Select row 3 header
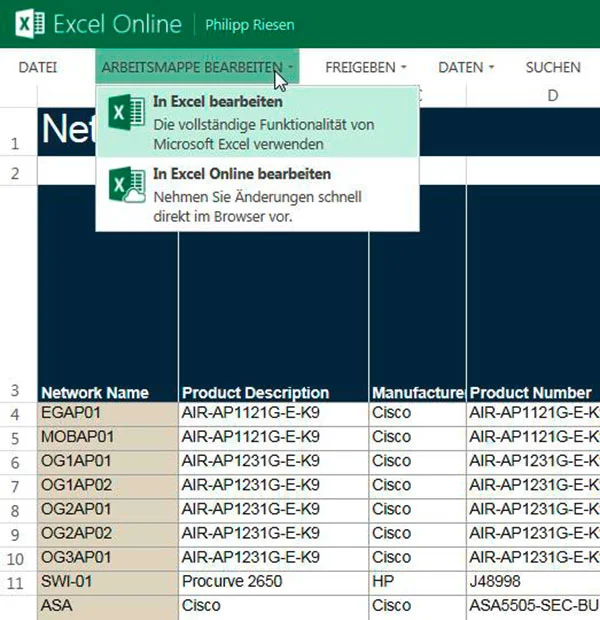The height and width of the screenshot is (620, 600). 18,294
